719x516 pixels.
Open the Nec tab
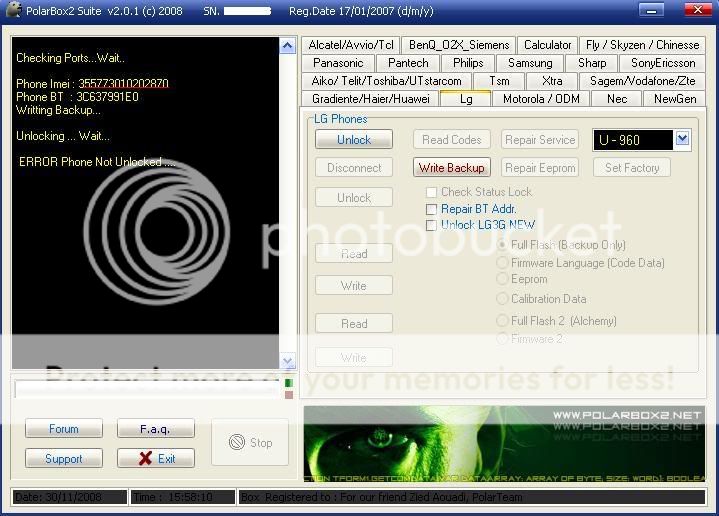(x=617, y=99)
